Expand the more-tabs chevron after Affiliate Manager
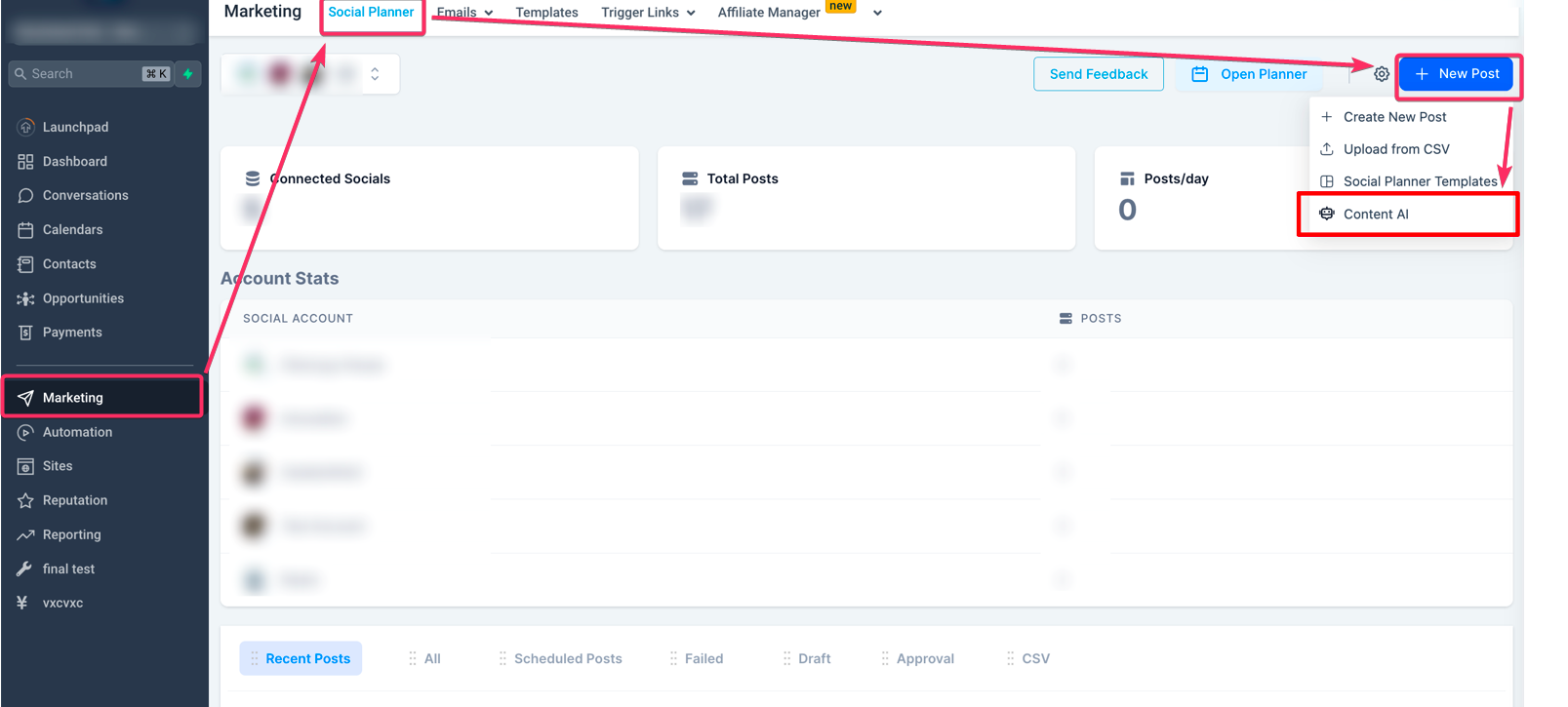This screenshot has height=707, width=1568. pos(877,13)
